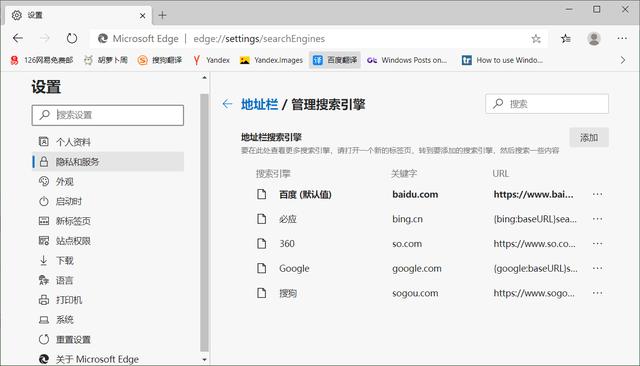Viewport: 640px width, 366px height.
Task: Open more options for 搜狗 row
Action: [597, 293]
